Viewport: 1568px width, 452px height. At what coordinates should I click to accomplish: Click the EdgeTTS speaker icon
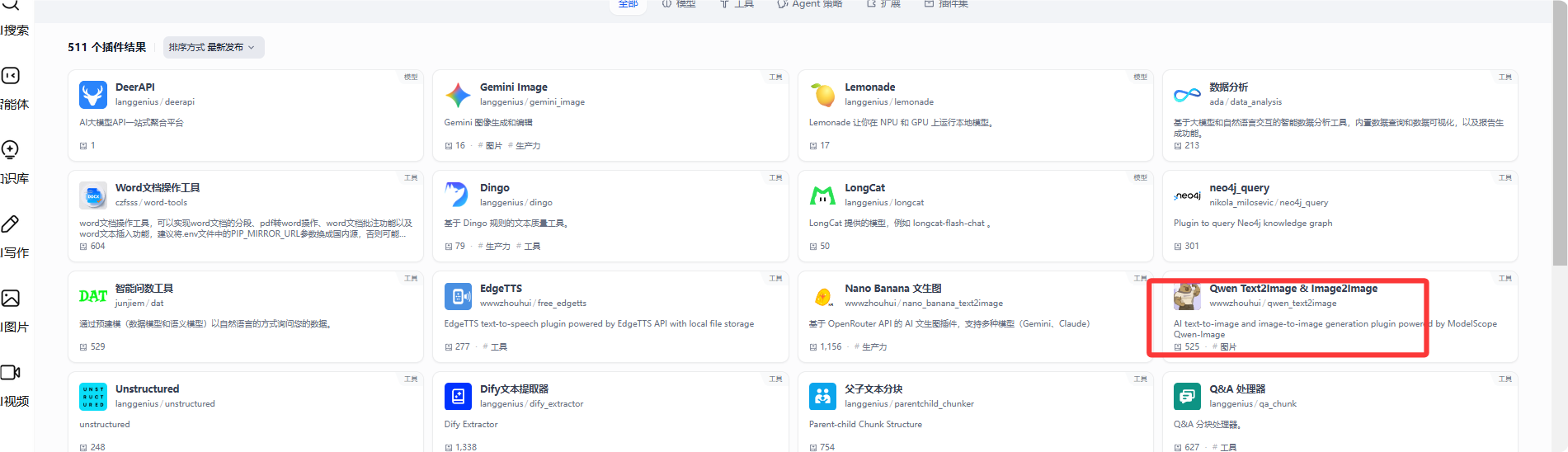click(458, 296)
